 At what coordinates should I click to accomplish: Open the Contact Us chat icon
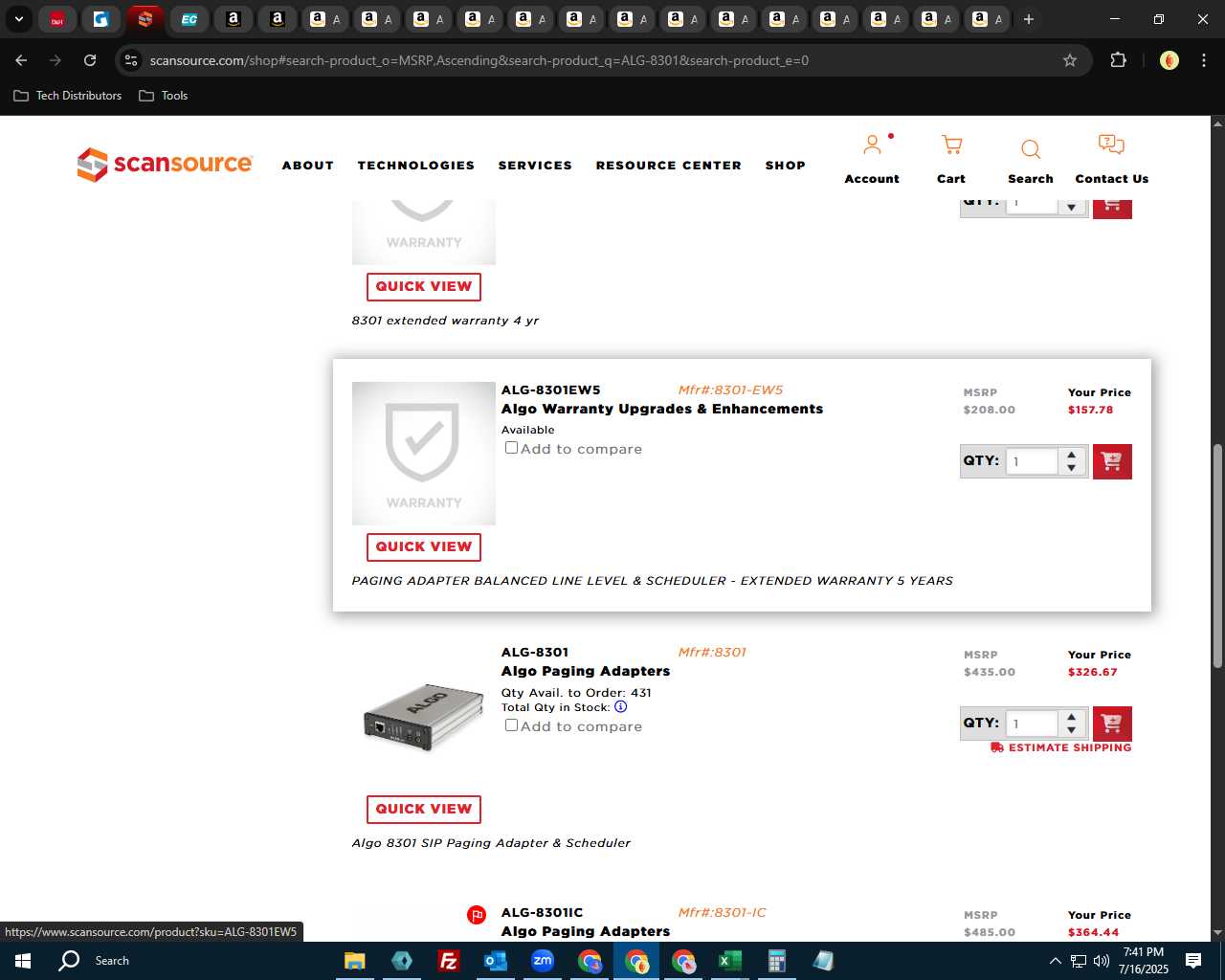pyautogui.click(x=1111, y=145)
